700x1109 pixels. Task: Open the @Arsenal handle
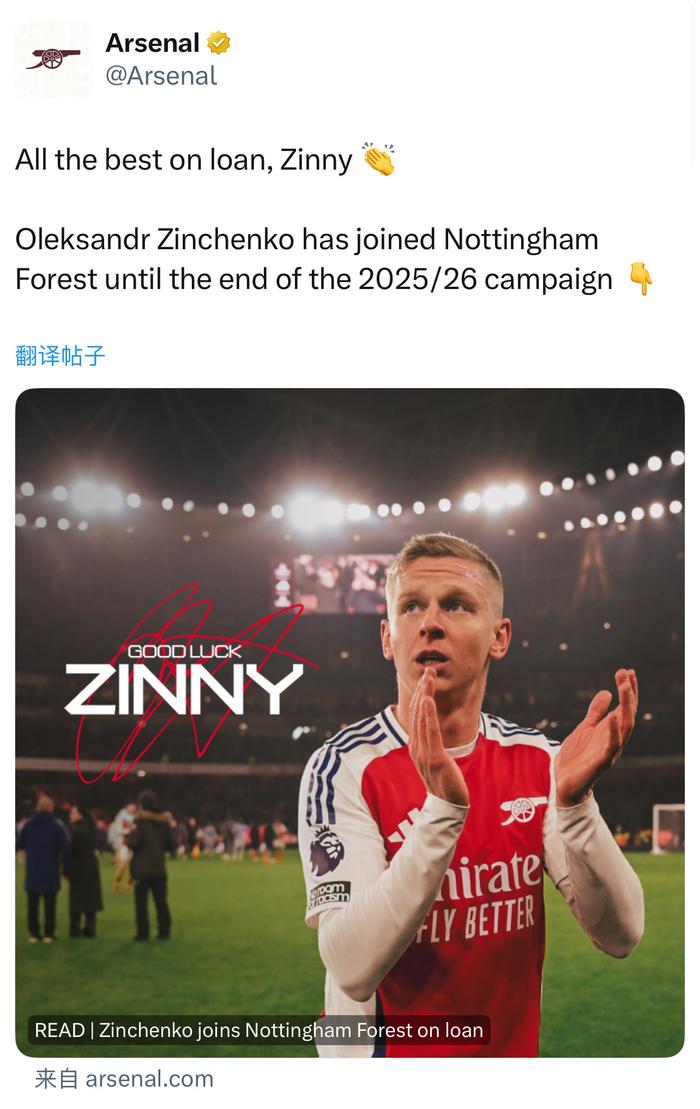tap(161, 76)
